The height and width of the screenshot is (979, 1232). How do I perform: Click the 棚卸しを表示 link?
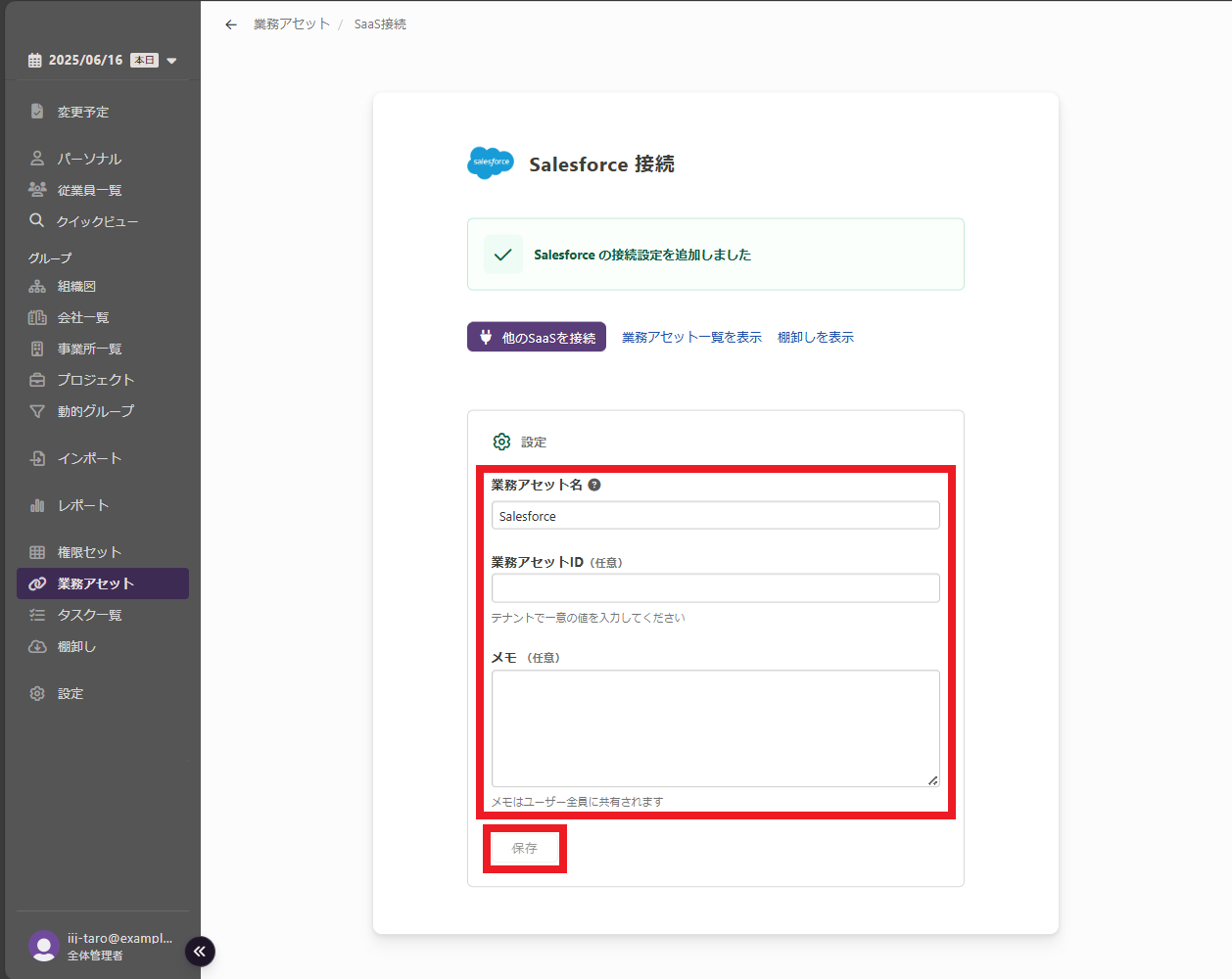815,337
